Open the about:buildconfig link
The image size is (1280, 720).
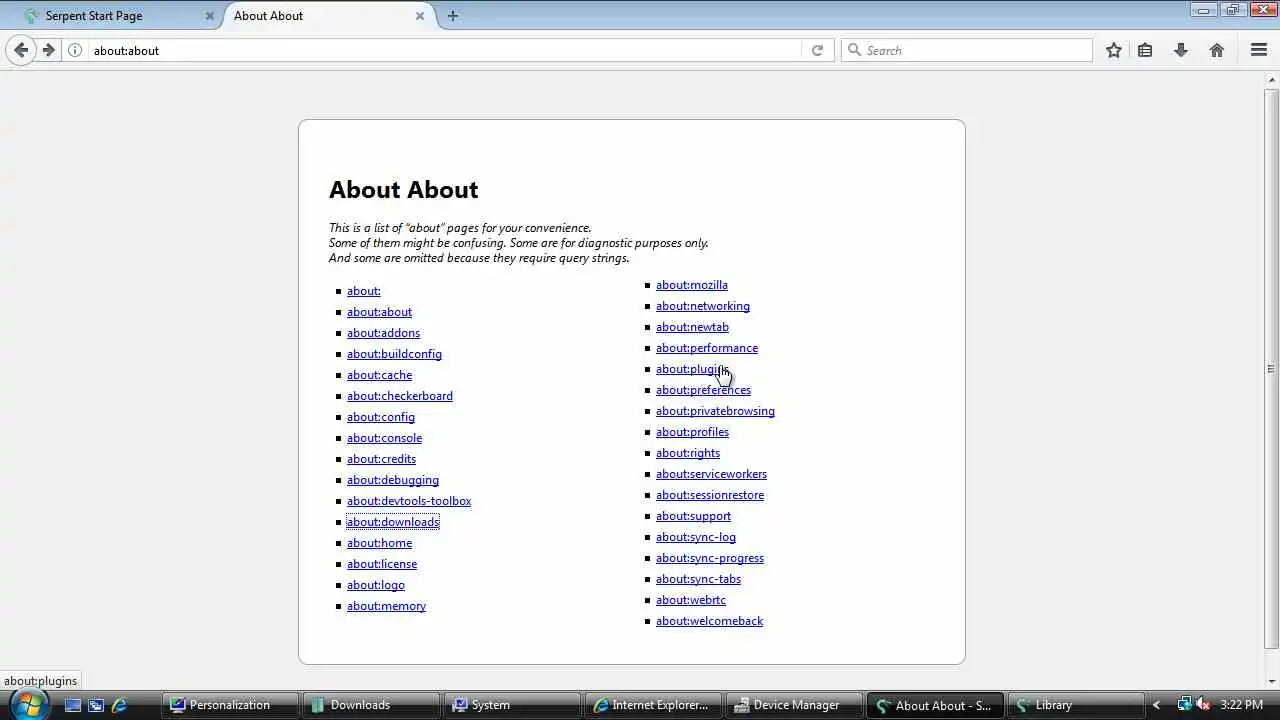tap(394, 354)
